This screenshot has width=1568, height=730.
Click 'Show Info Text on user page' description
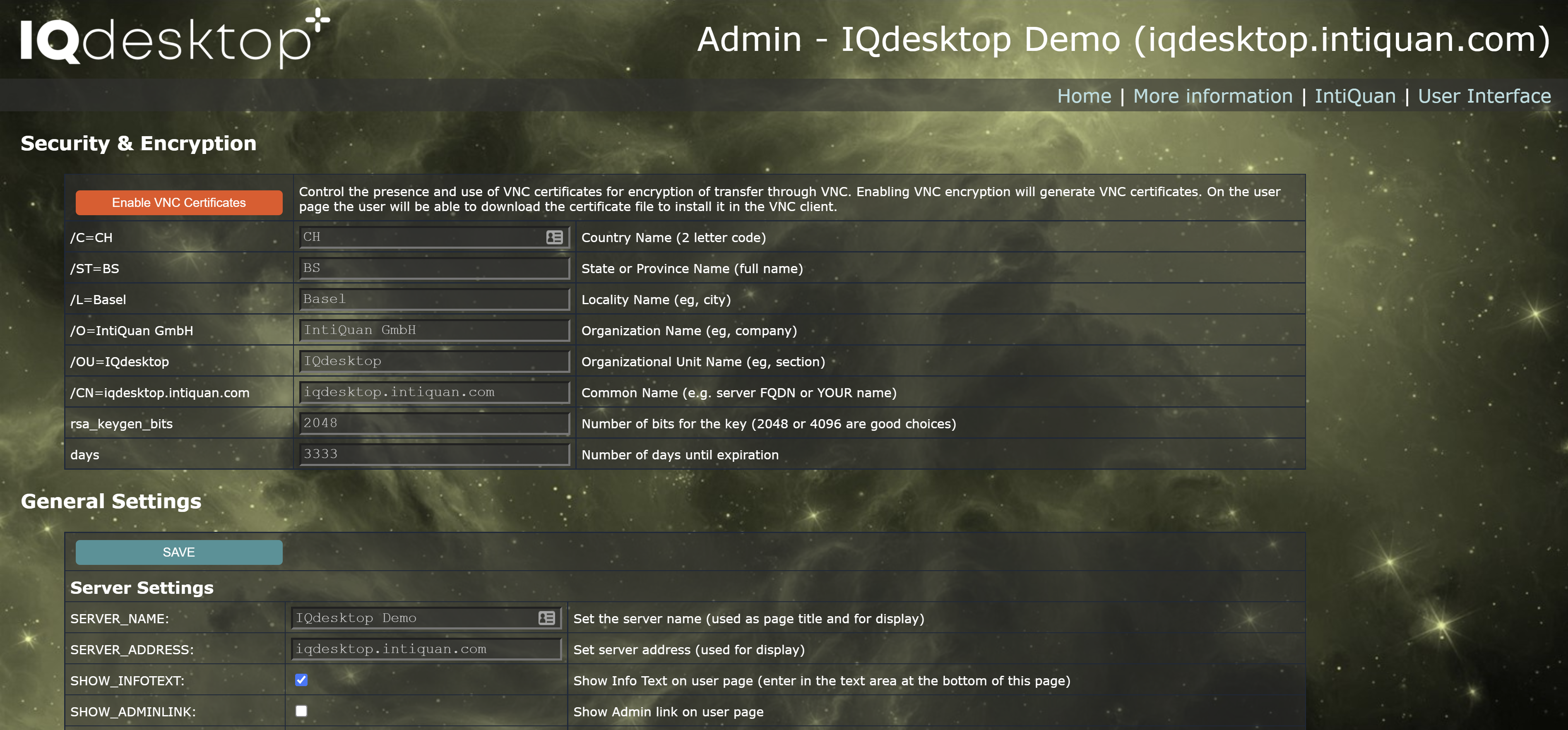tap(822, 681)
